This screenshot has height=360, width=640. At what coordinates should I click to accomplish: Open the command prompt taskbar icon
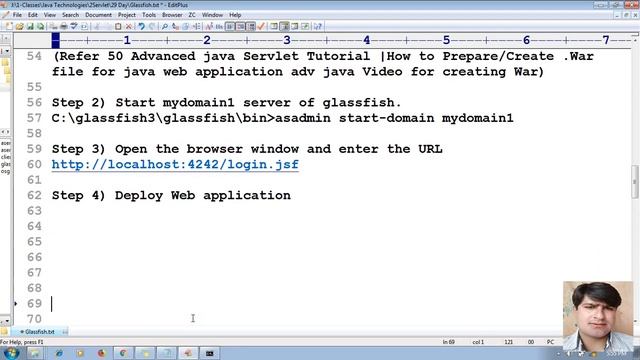(209, 353)
